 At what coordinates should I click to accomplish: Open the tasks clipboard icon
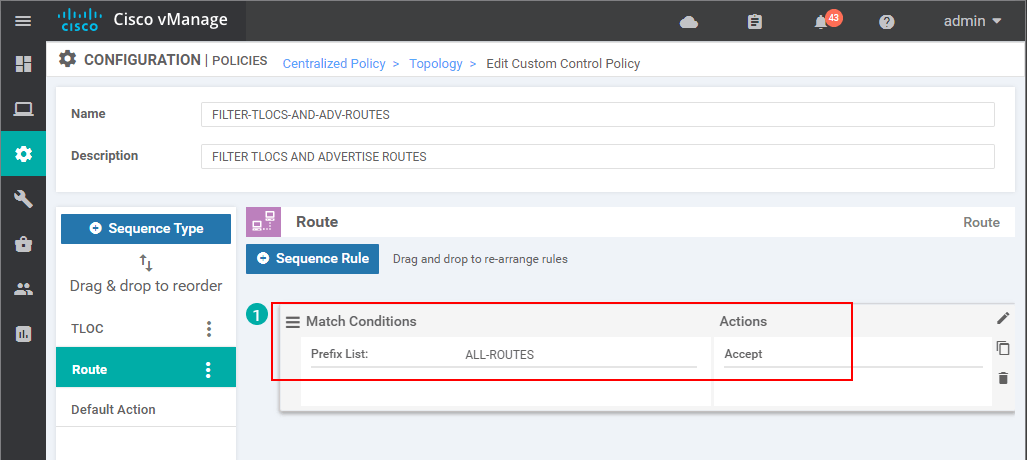(755, 22)
